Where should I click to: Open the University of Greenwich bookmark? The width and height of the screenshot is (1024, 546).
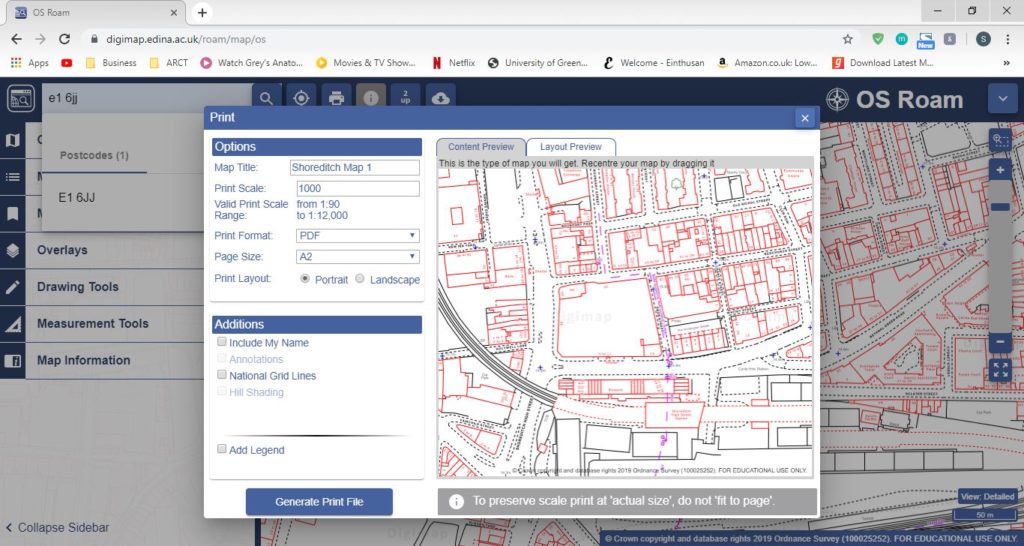tap(537, 63)
